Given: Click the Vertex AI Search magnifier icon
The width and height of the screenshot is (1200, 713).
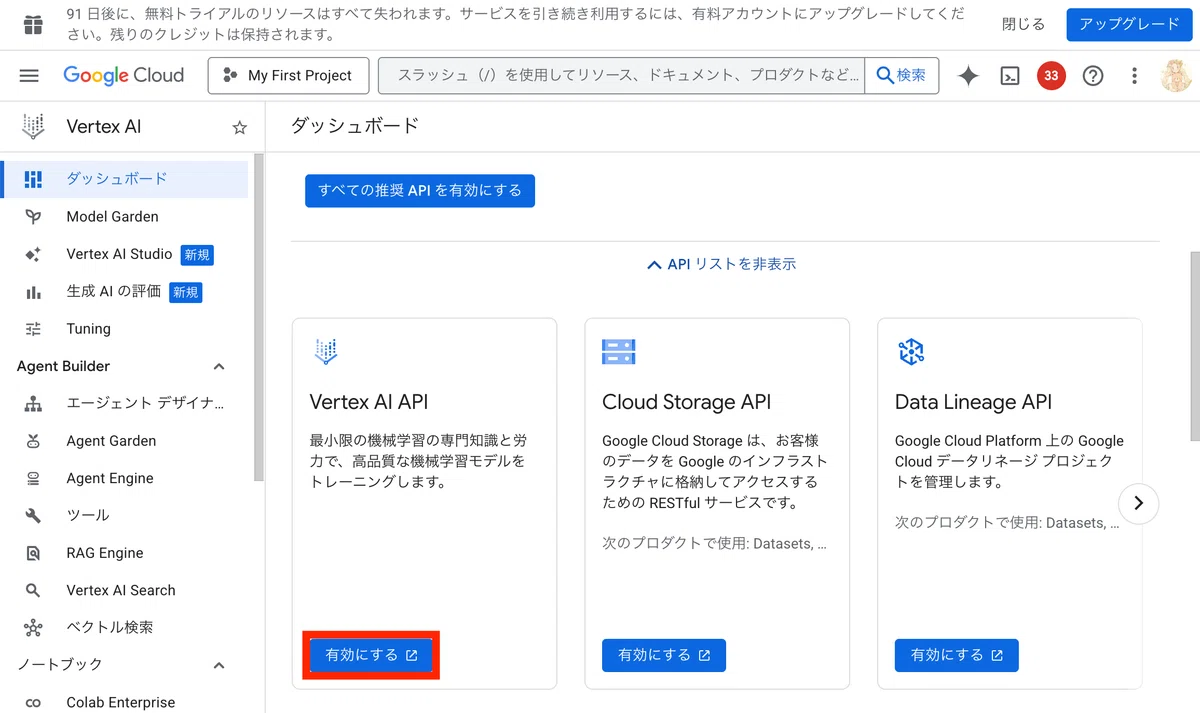Looking at the screenshot, I should [x=33, y=590].
